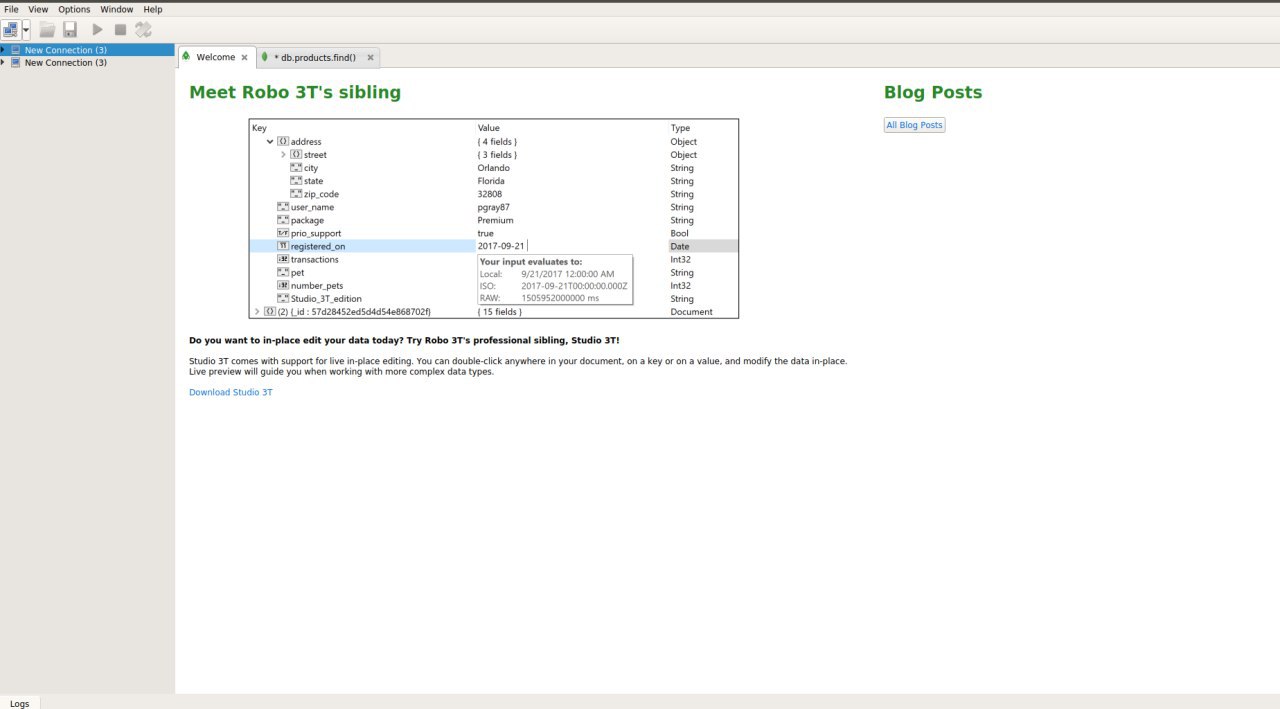
Task: Select the unhighlighted New Connection (3) row
Action: point(87,63)
